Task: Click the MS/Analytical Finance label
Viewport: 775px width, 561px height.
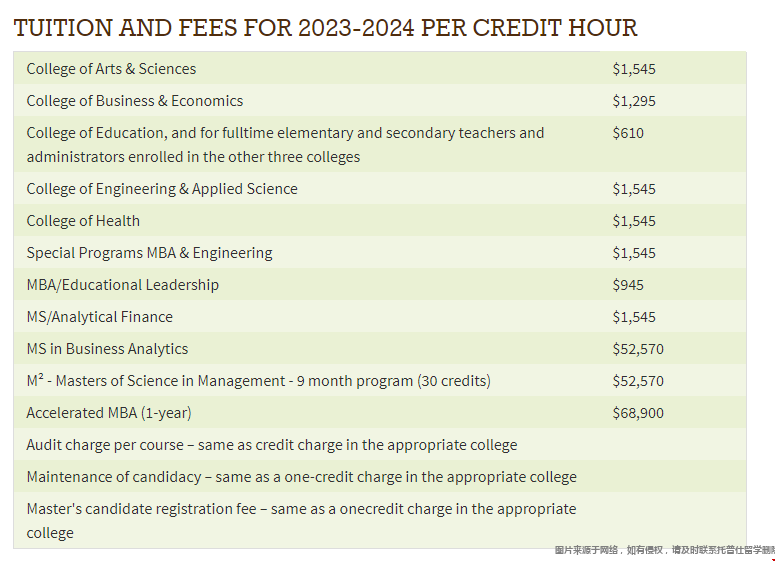Action: point(99,317)
